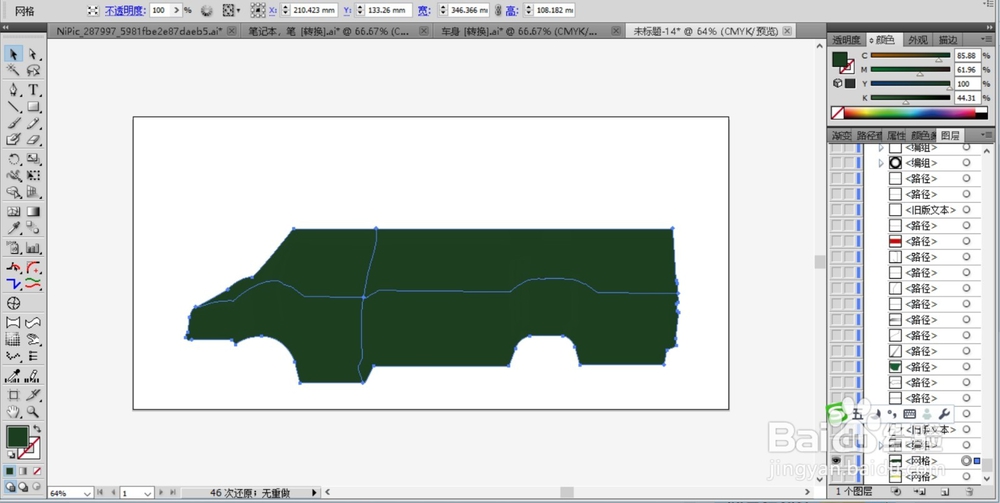
Task: Pick the Gradient tool
Action: point(33,212)
